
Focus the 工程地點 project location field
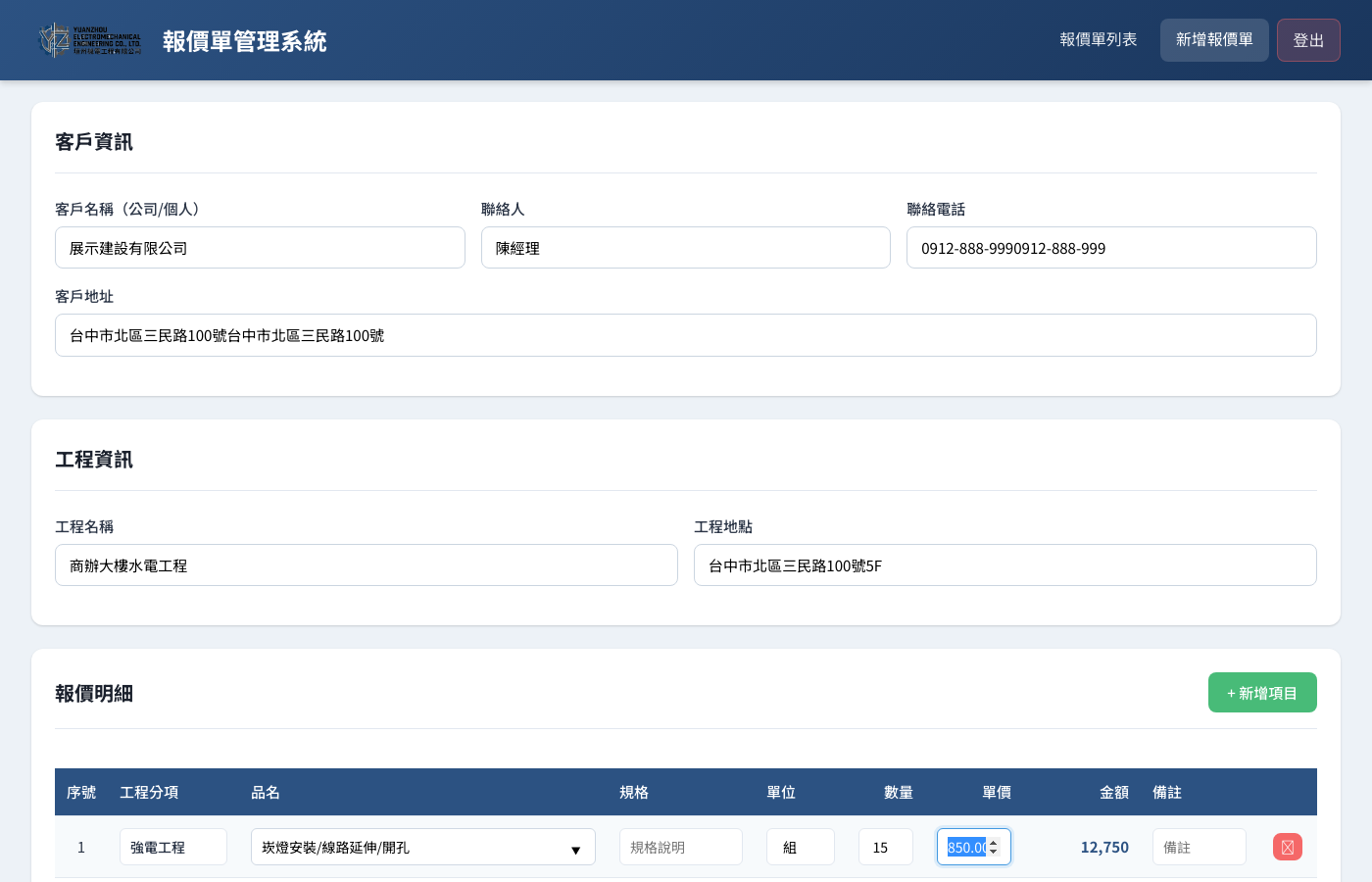1004,565
